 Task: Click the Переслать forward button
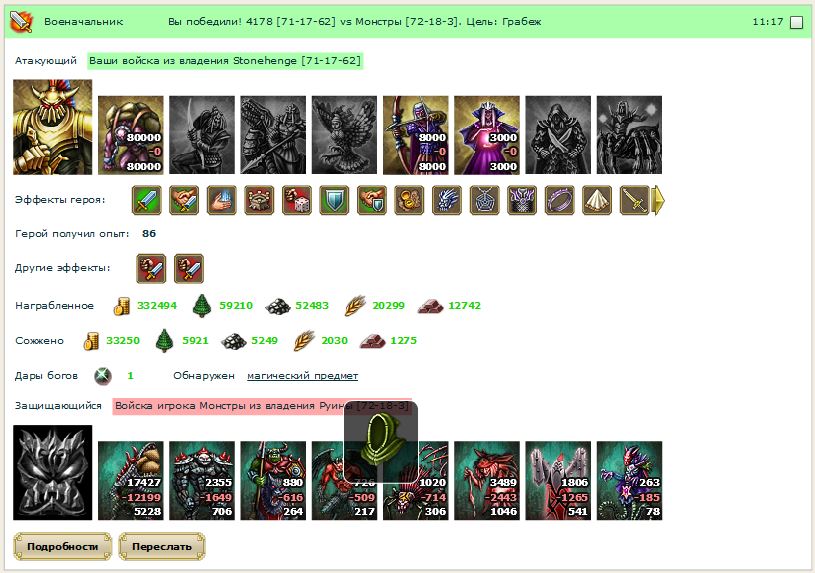tap(162, 546)
